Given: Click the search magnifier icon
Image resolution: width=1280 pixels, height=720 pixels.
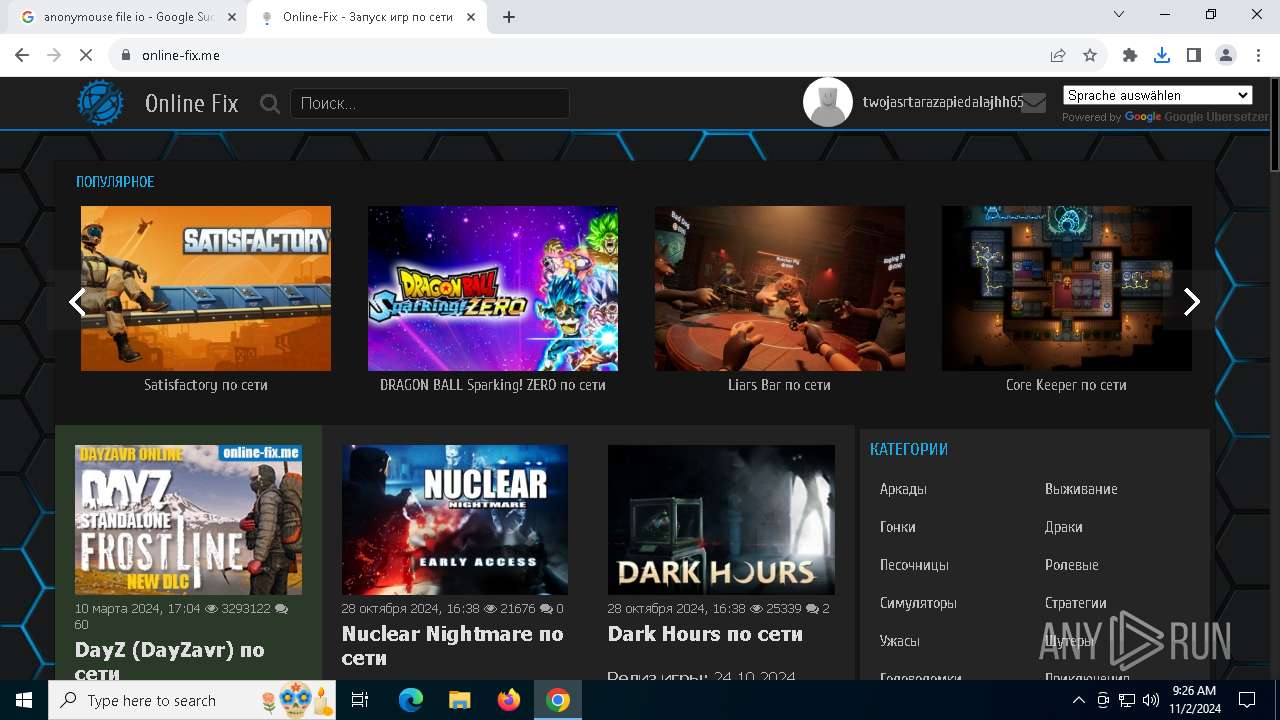Looking at the screenshot, I should coord(270,103).
